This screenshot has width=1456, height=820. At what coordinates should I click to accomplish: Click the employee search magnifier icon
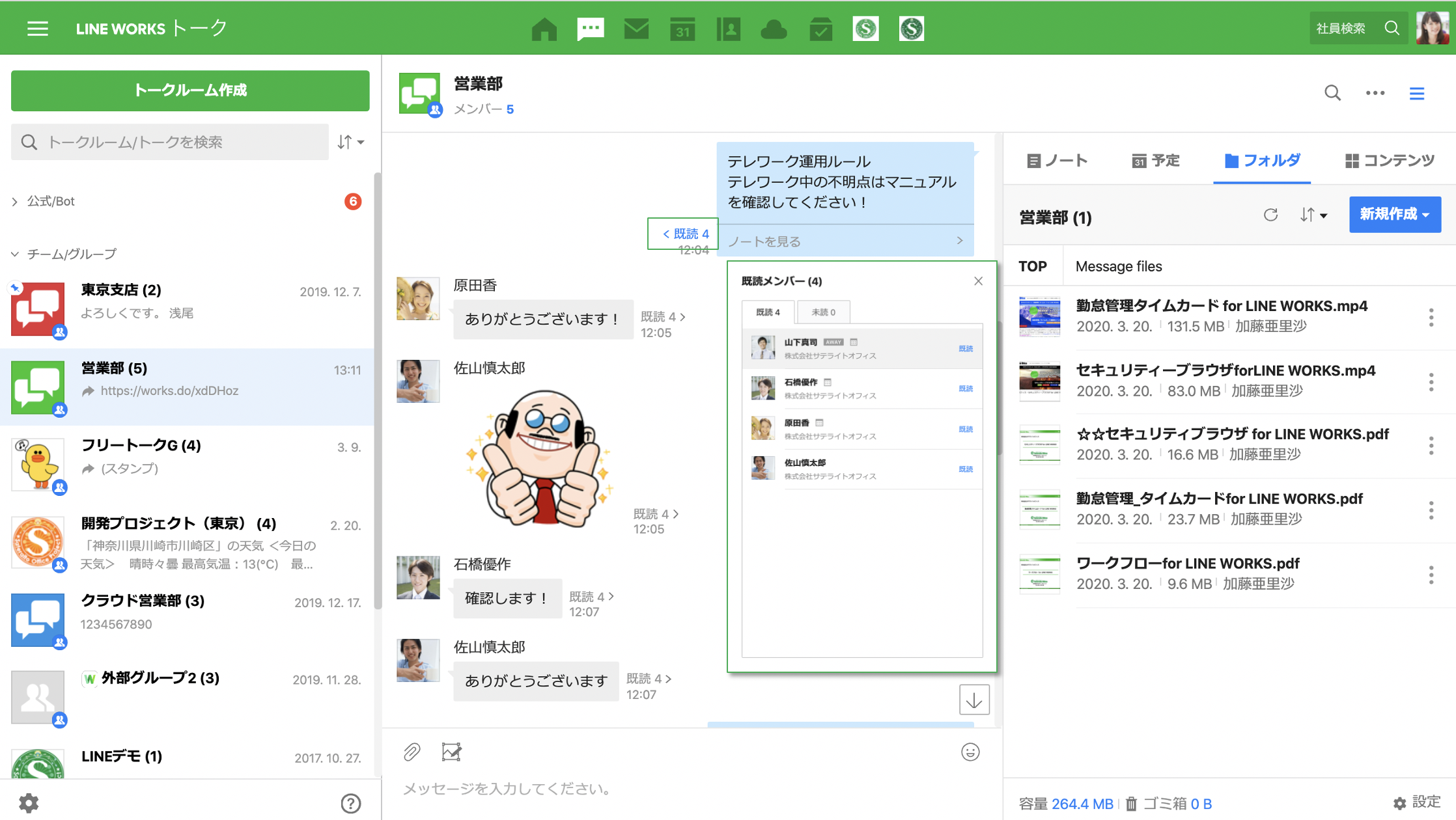coord(1392,28)
